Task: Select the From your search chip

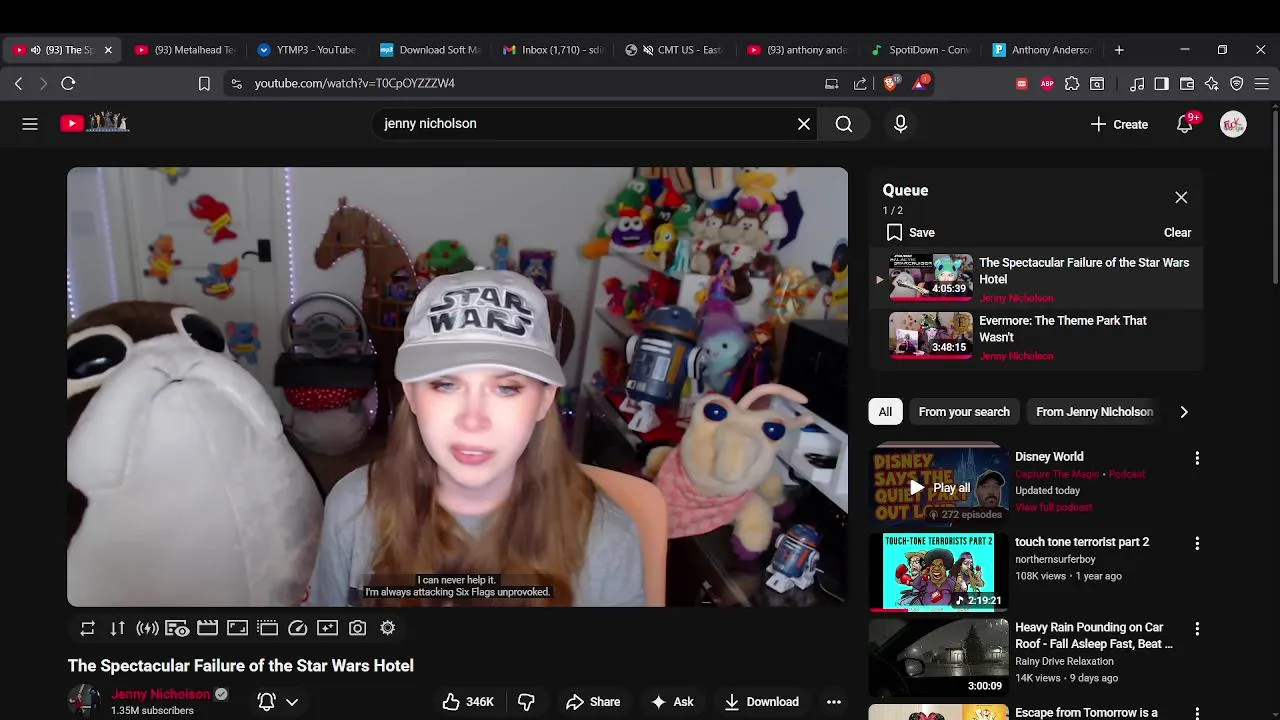Action: coord(964,412)
